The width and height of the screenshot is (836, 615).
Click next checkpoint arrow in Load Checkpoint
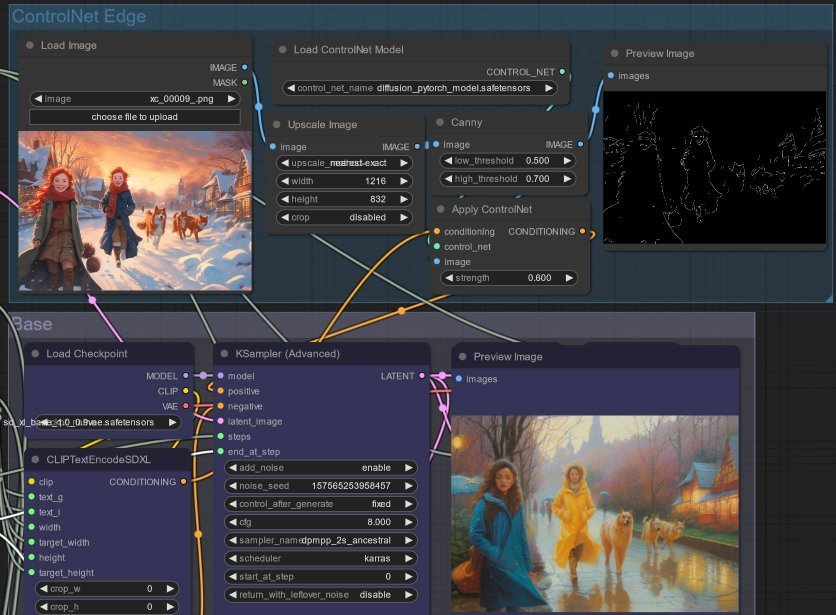[172, 422]
